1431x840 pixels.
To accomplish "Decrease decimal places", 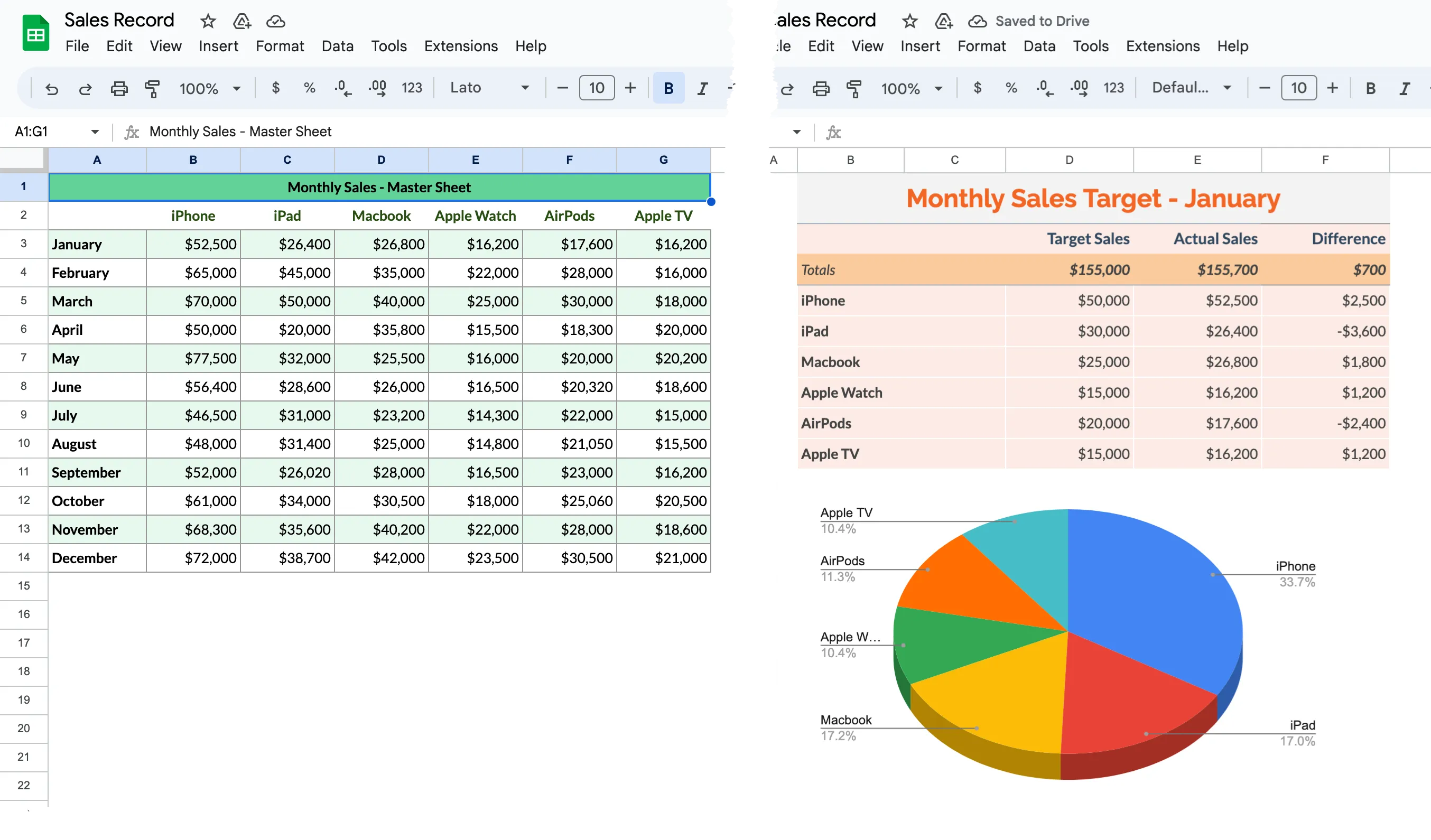I will click(x=342, y=88).
